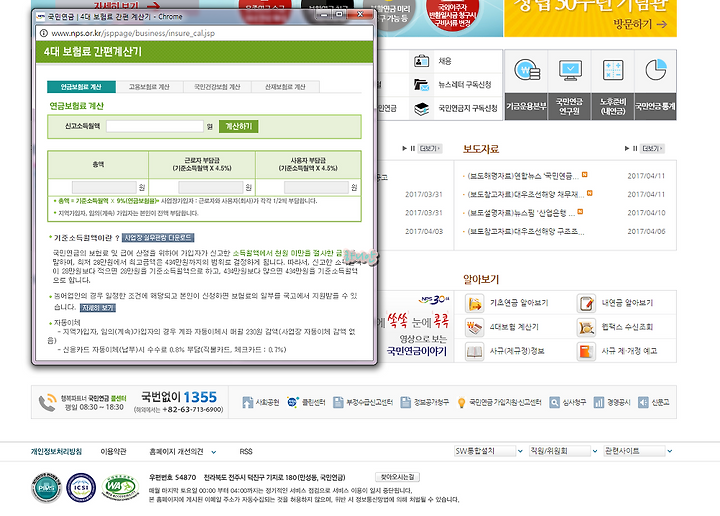The width and height of the screenshot is (720, 516).
Task: Click the 국민연금 가입지원 신고센터 bulb icon
Action: 461,403
